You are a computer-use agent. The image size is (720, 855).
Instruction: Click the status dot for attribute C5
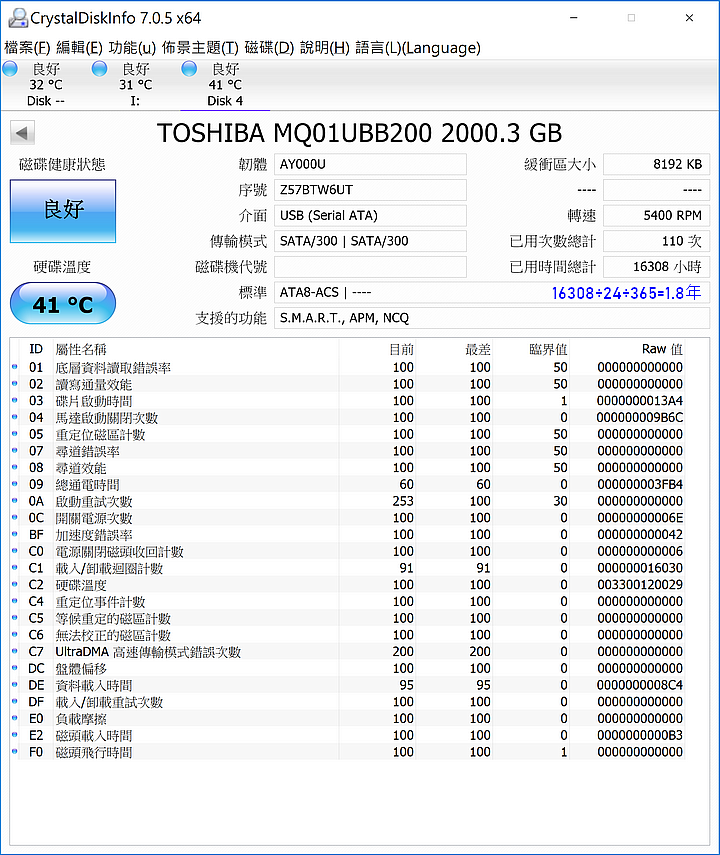click(x=15, y=618)
